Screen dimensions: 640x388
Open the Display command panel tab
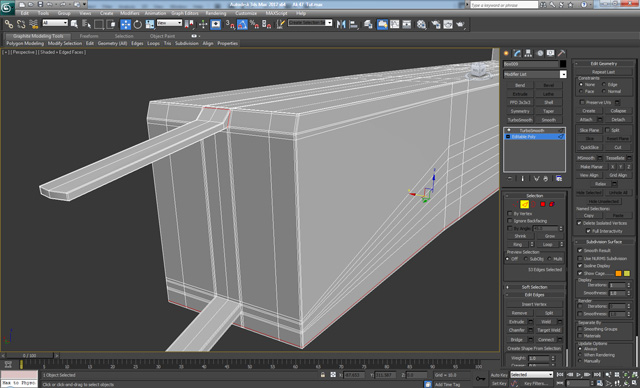click(x=551, y=53)
